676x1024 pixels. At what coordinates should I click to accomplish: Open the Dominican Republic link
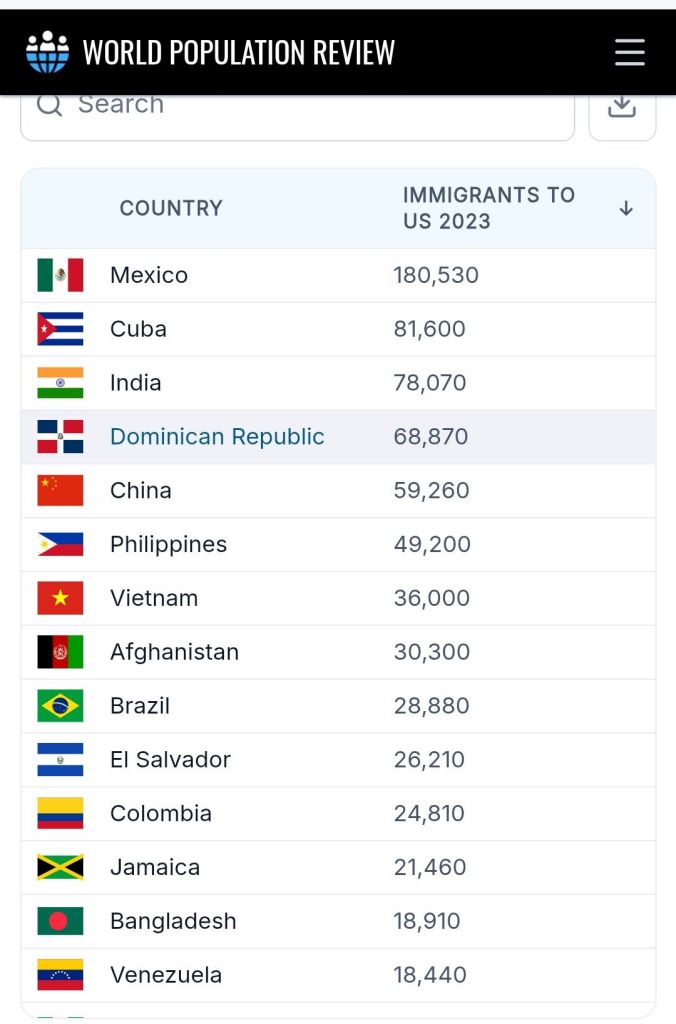click(x=217, y=437)
